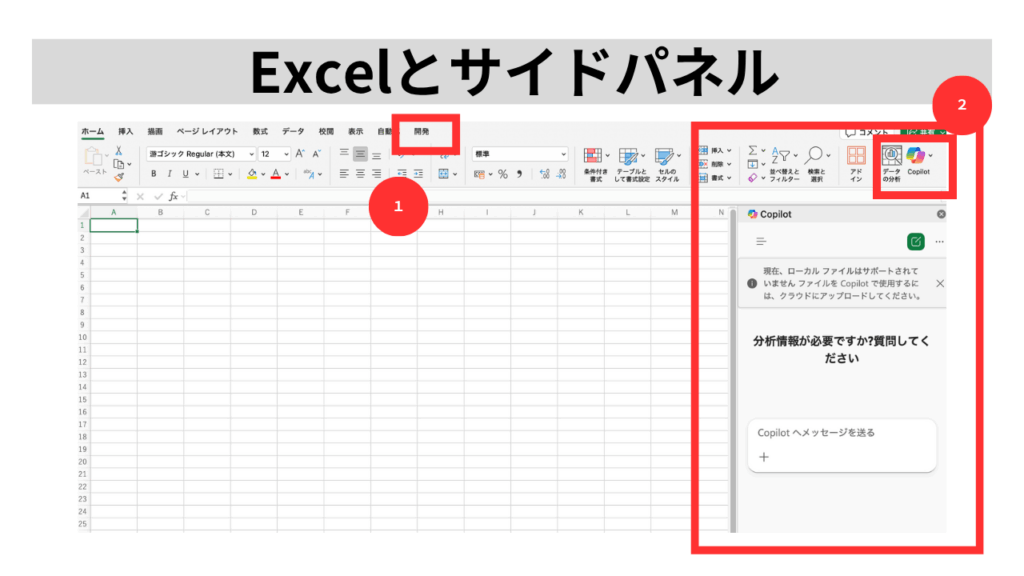Viewport: 1024px width, 576px height.
Task: Dismiss the local file warning banner
Action: coord(939,284)
